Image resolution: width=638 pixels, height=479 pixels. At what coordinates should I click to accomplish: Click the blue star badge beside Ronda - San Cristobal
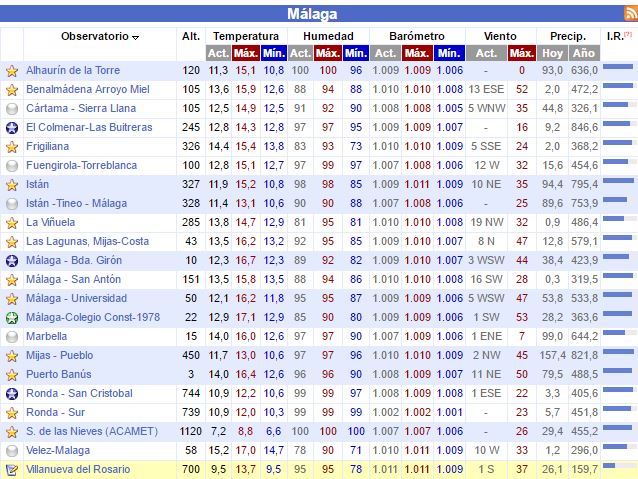coord(12,394)
